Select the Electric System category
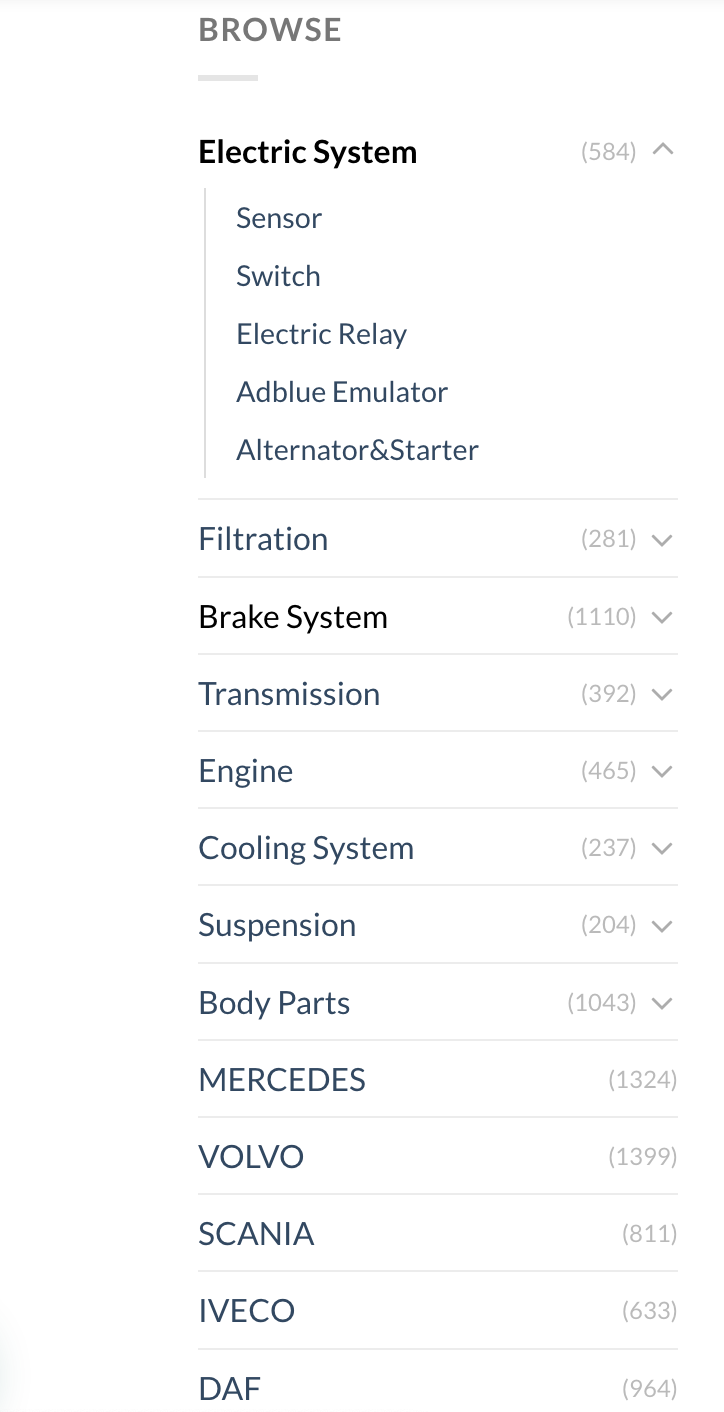Viewport: 724px width, 1412px height. point(307,152)
